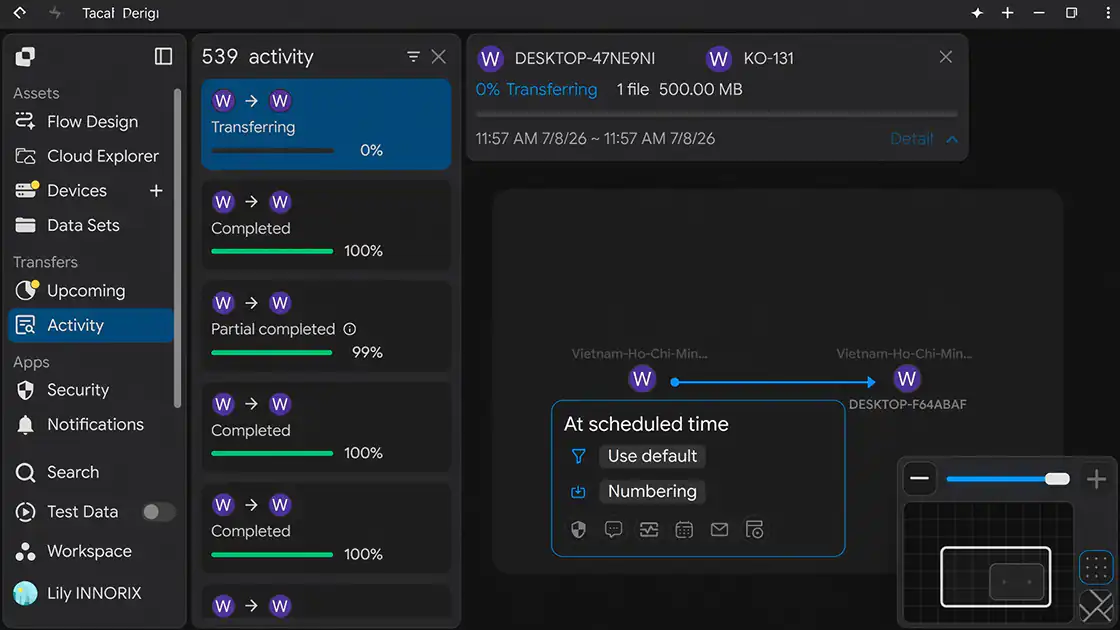Collapse the sidebar panel icon

click(164, 56)
